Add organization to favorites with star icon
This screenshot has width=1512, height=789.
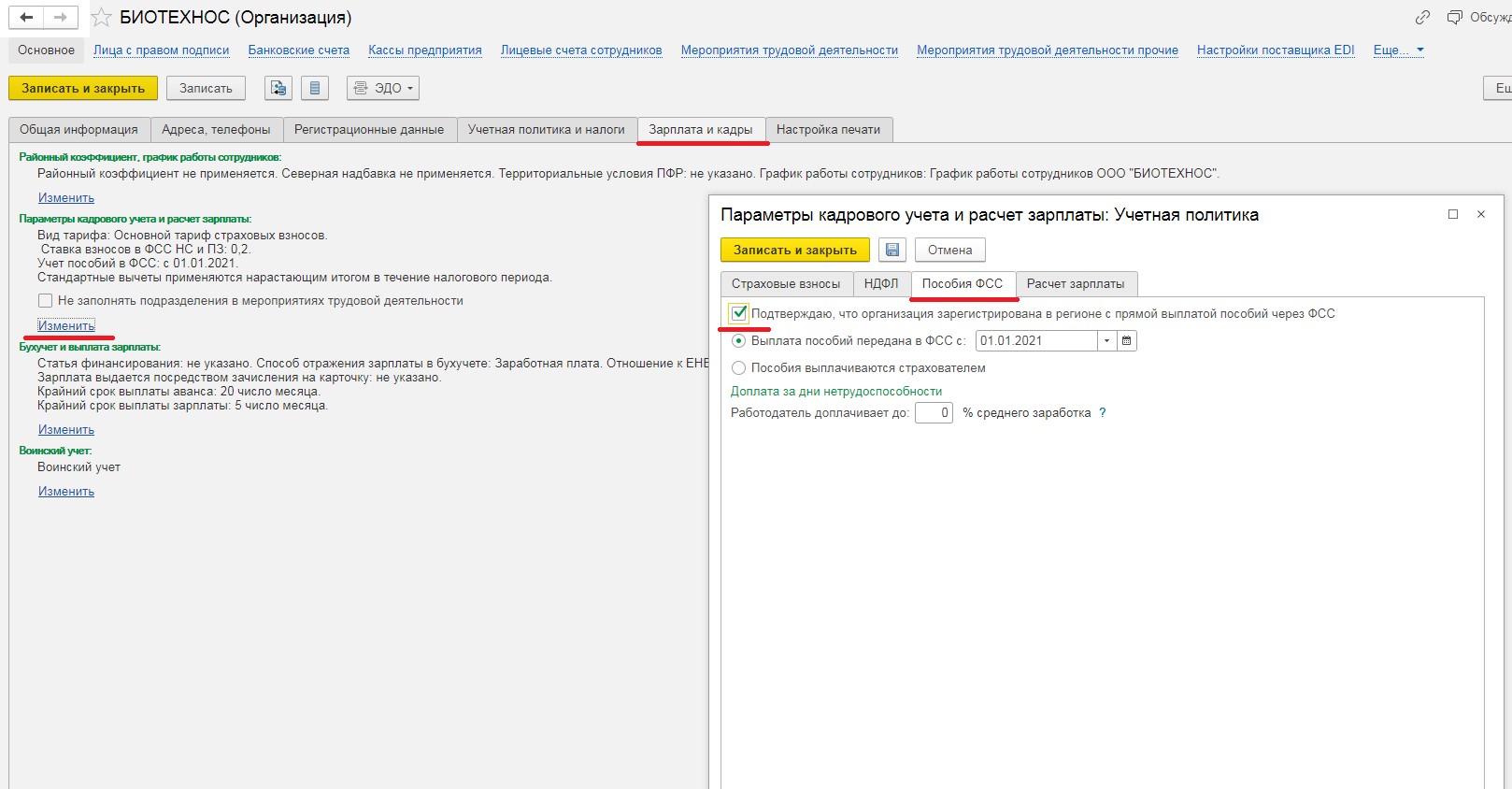(x=102, y=18)
